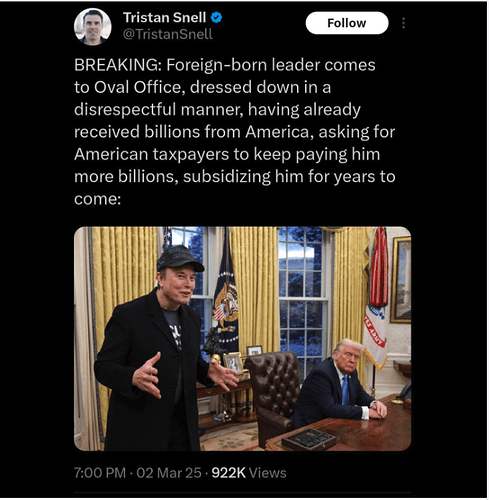This screenshot has height=500, width=489.
Task: Click the blue verified badge
Action: click(x=217, y=17)
